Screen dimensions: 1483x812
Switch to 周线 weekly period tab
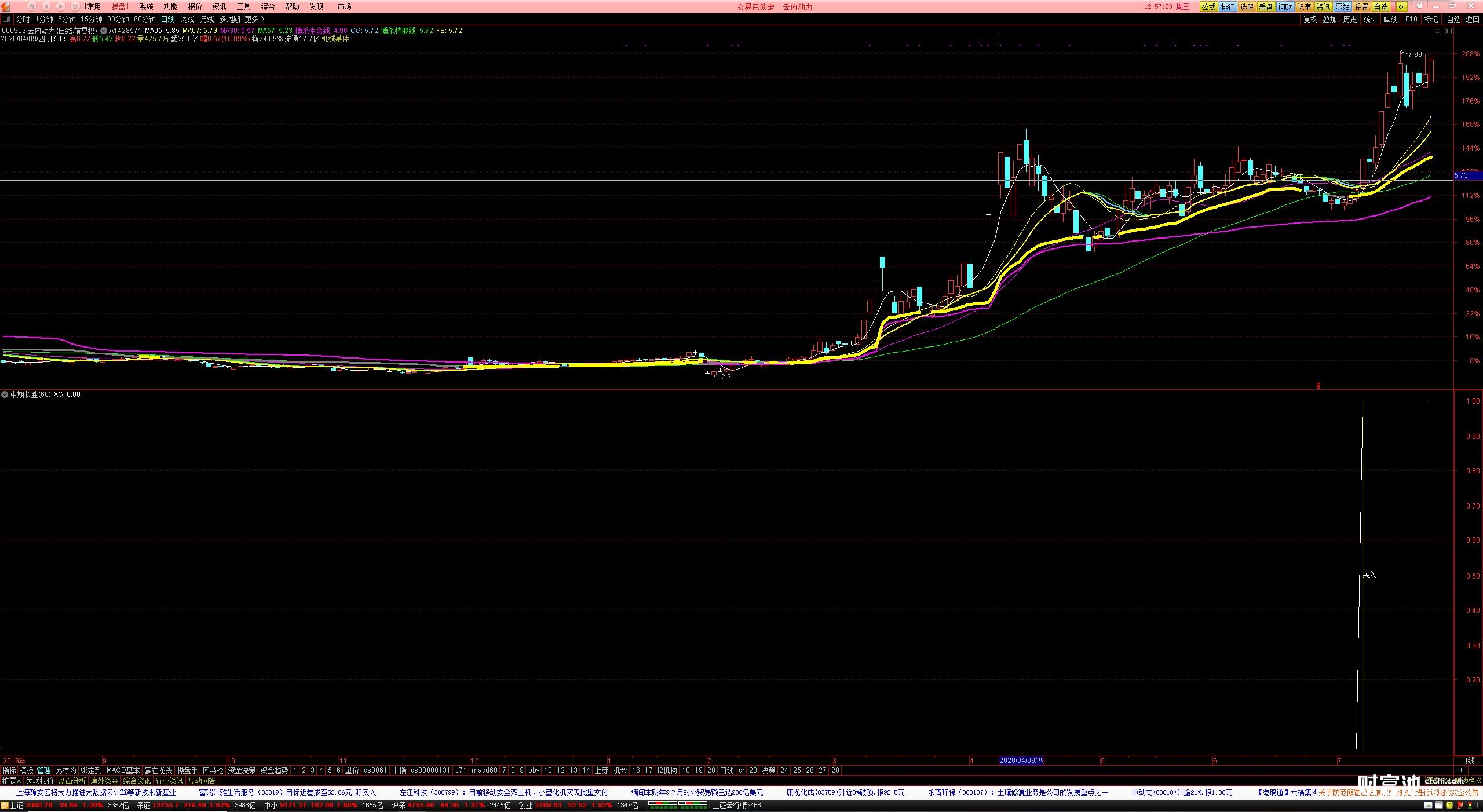coord(188,19)
